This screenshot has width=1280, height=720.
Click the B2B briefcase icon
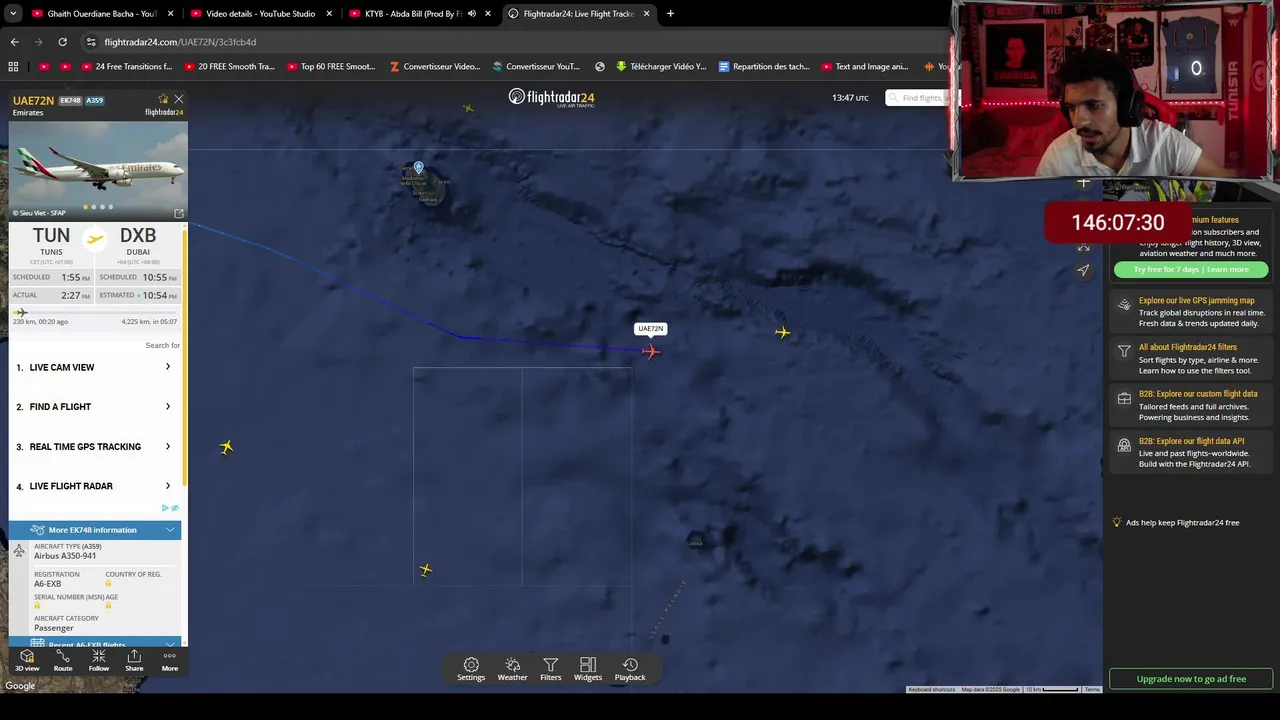1124,398
